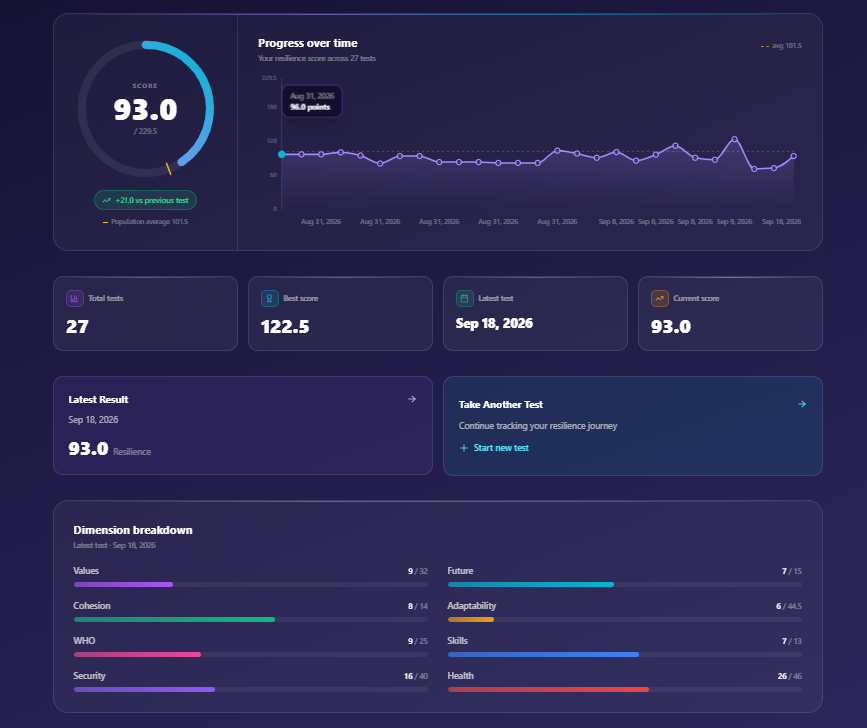Click the Current score trend icon
This screenshot has width=867, height=728.
[660, 298]
